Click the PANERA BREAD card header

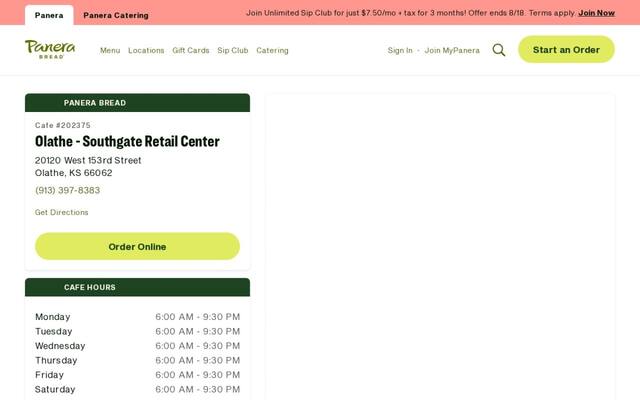tap(137, 103)
